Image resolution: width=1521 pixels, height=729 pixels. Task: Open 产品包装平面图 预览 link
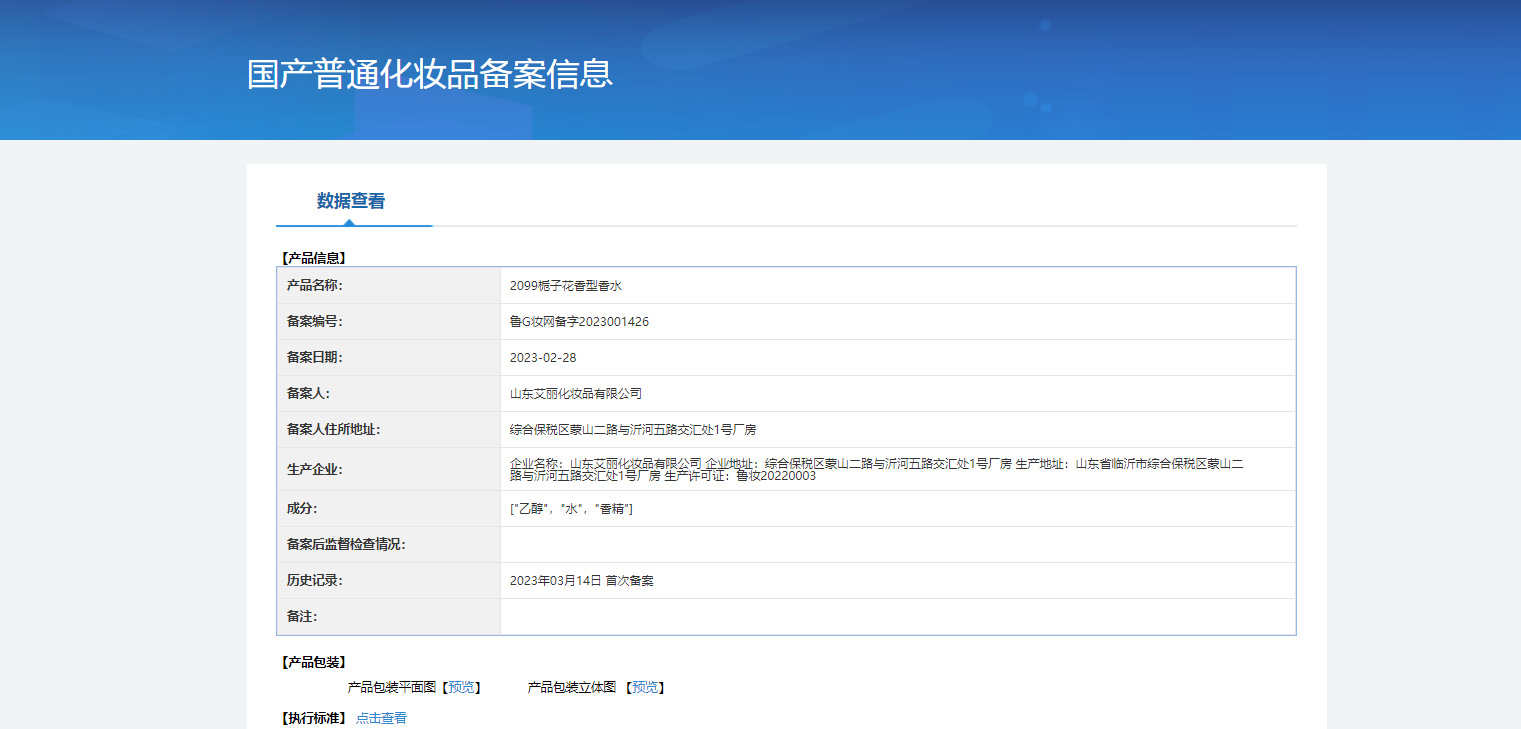coord(461,687)
